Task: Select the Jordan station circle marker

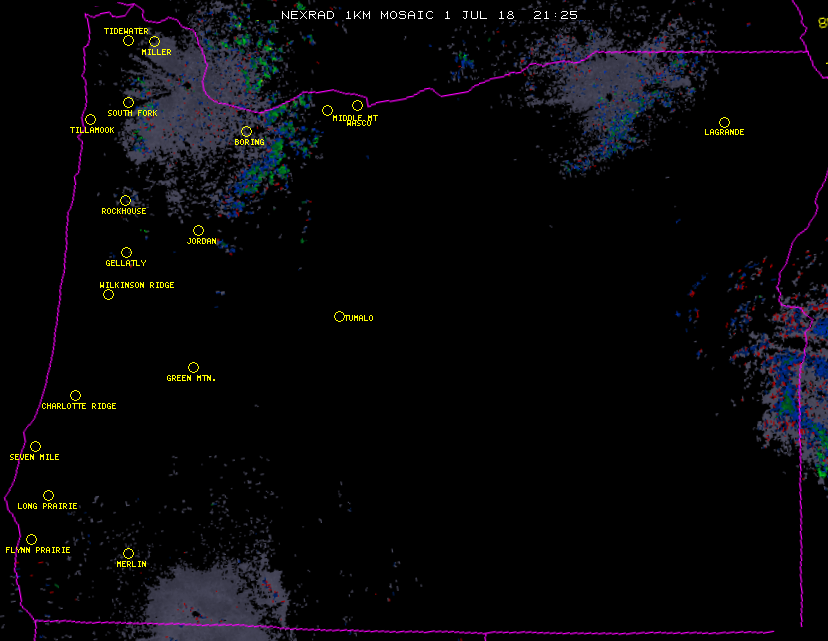Action: pos(198,230)
